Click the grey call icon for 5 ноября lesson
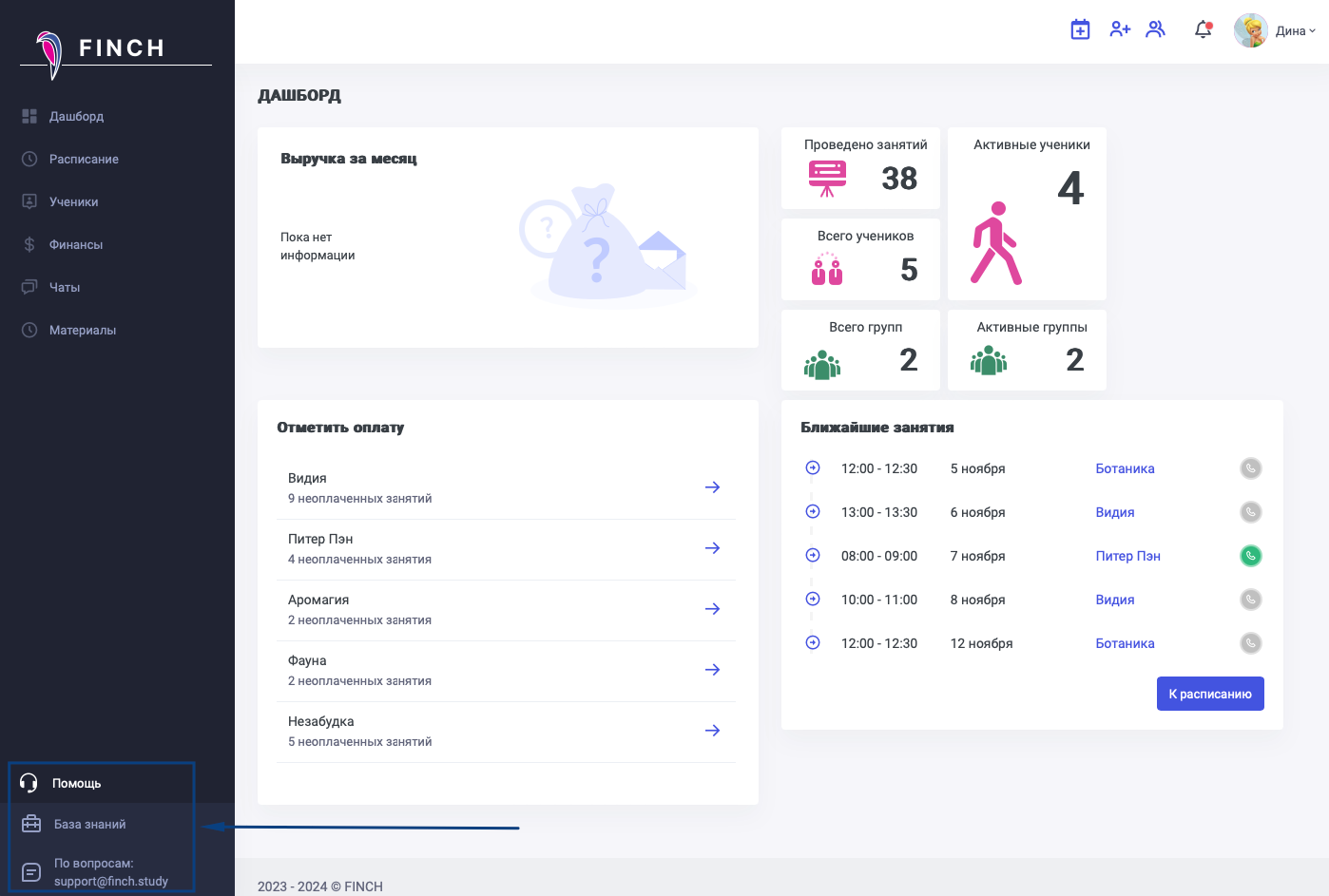 pos(1251,468)
